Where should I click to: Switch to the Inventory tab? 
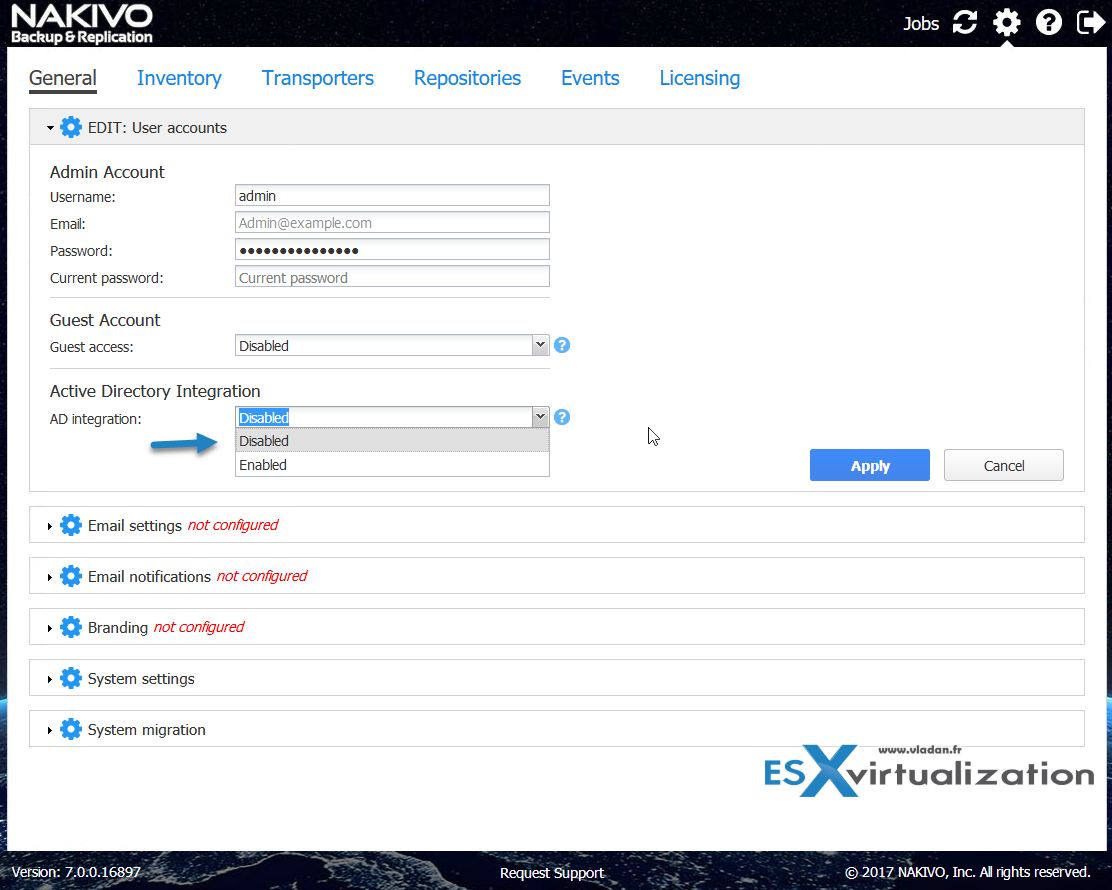point(179,78)
